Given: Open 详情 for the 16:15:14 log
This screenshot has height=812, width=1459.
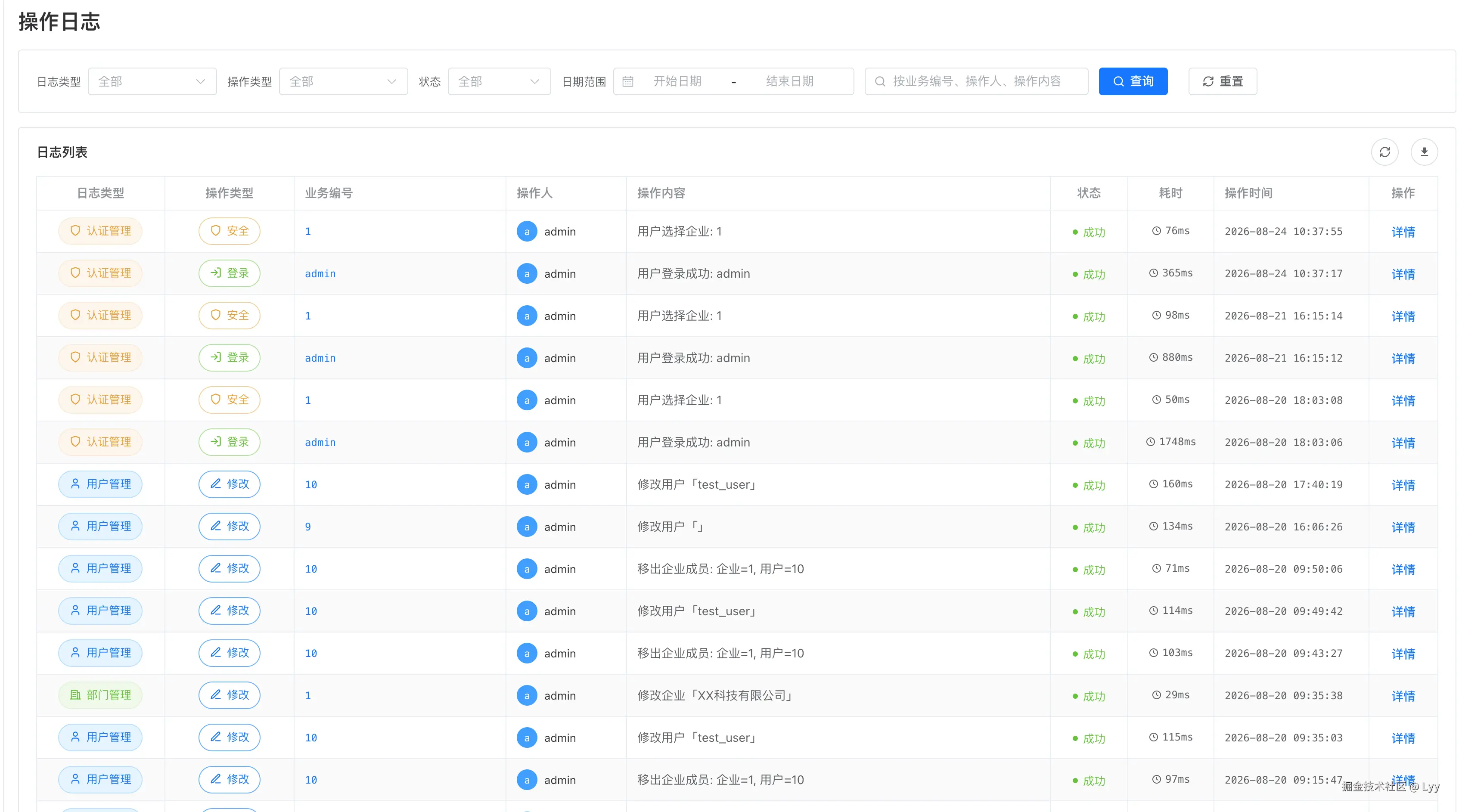Looking at the screenshot, I should pos(1403,316).
